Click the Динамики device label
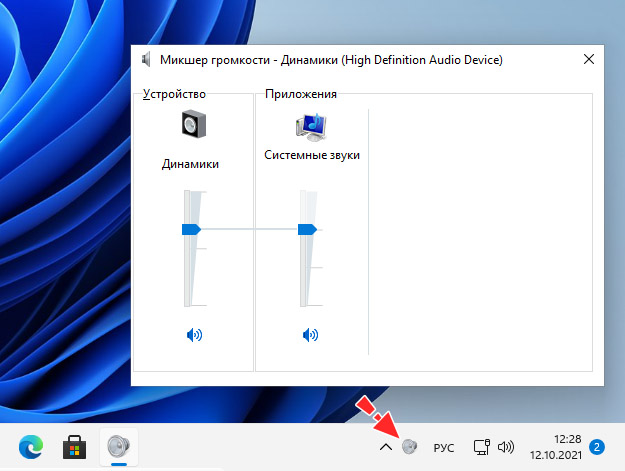This screenshot has width=625, height=471. 191,164
